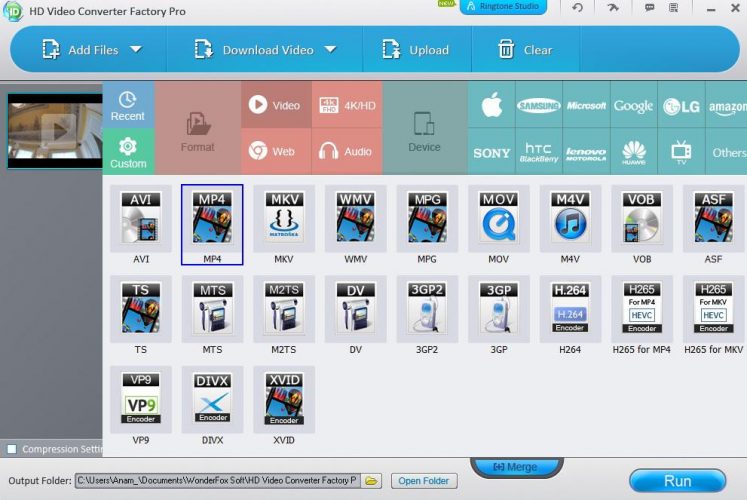Open the Web format category
Image resolution: width=747 pixels, height=500 pixels.
276,151
